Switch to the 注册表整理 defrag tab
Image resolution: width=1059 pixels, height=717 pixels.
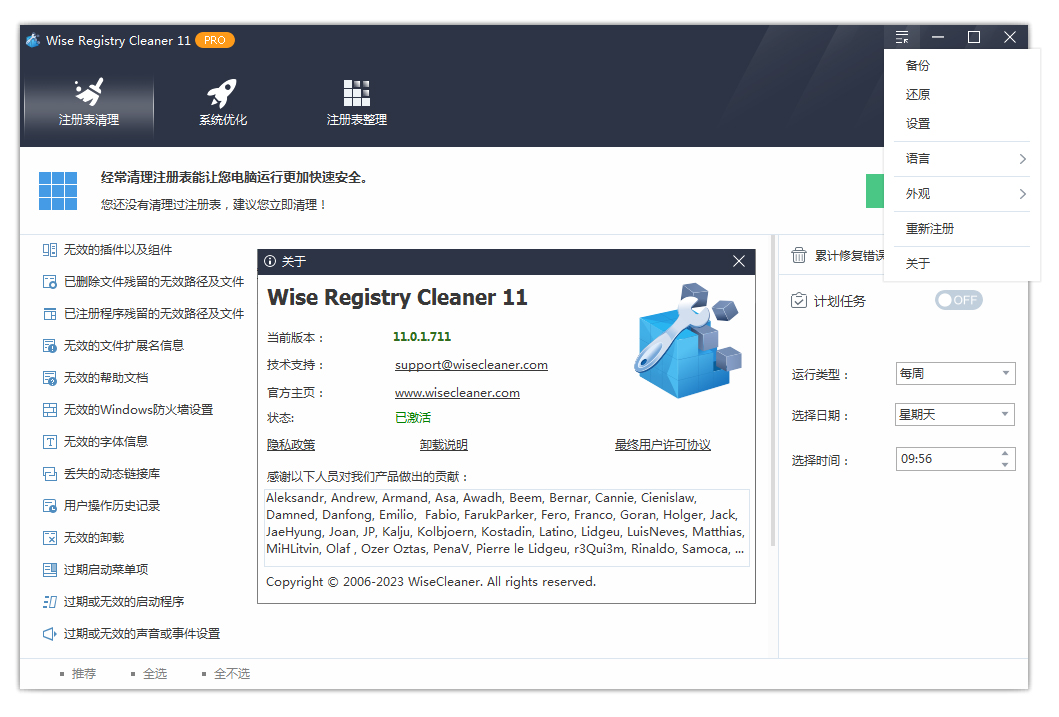pos(357,104)
